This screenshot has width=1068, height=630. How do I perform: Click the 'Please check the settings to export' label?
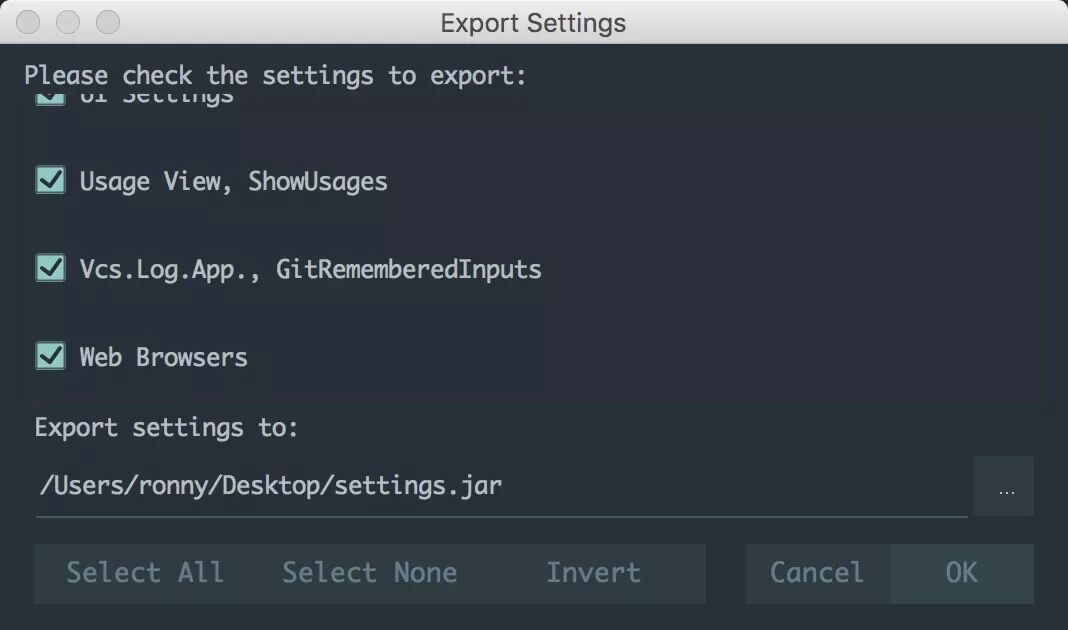pyautogui.click(x=275, y=76)
